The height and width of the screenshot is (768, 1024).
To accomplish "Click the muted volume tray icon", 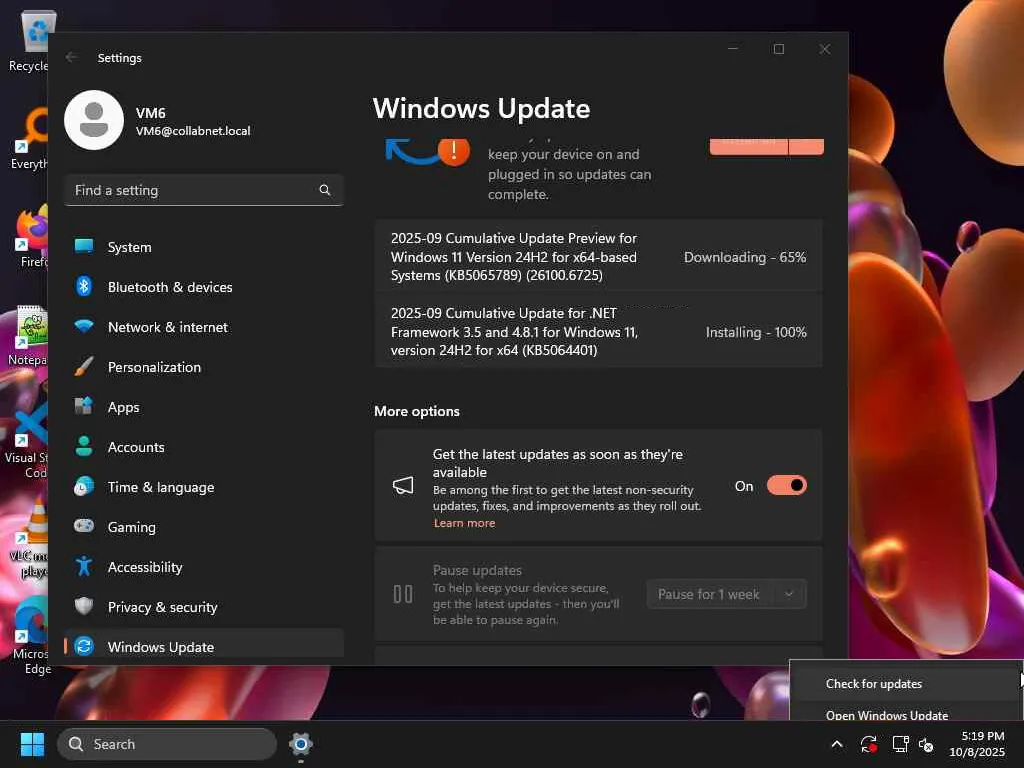I will point(926,744).
